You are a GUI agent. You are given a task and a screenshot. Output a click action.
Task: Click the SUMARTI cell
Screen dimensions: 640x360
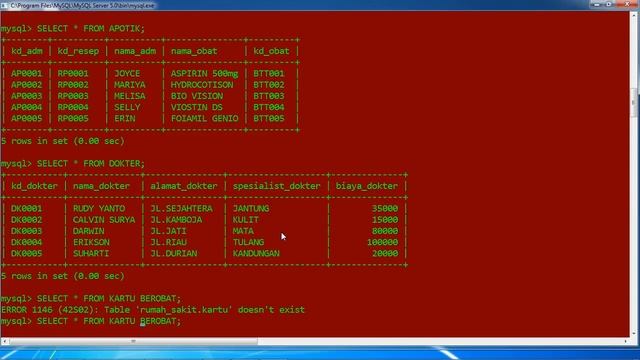[91, 253]
